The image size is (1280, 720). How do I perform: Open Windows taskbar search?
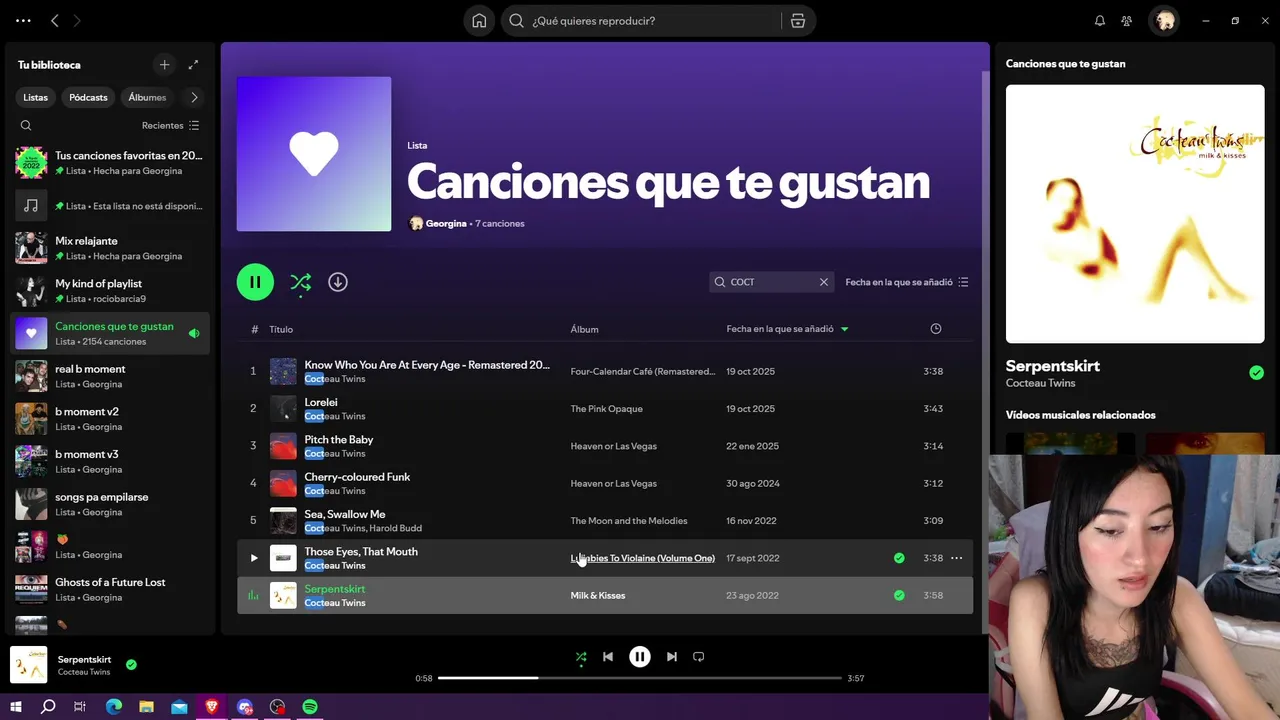coord(48,707)
